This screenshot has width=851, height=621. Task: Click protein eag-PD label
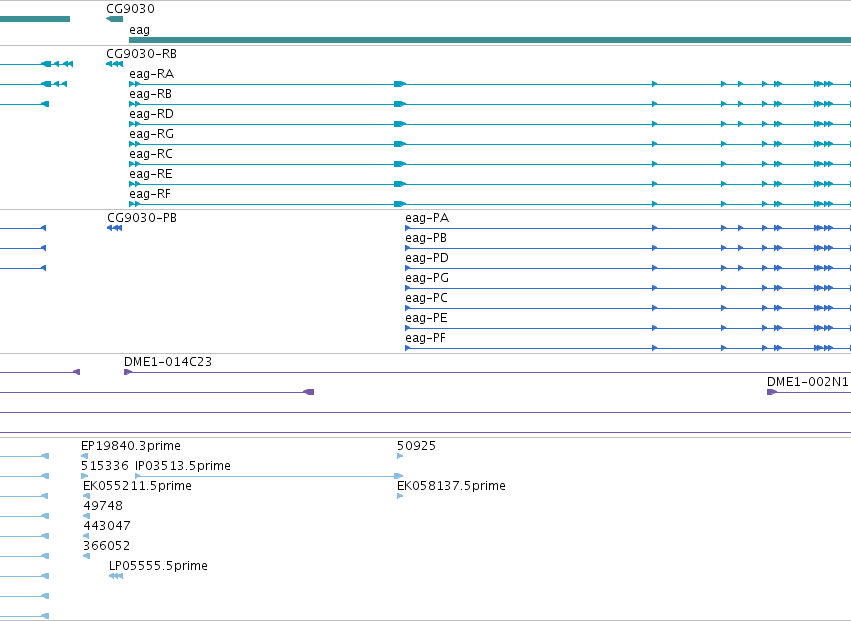(427, 258)
